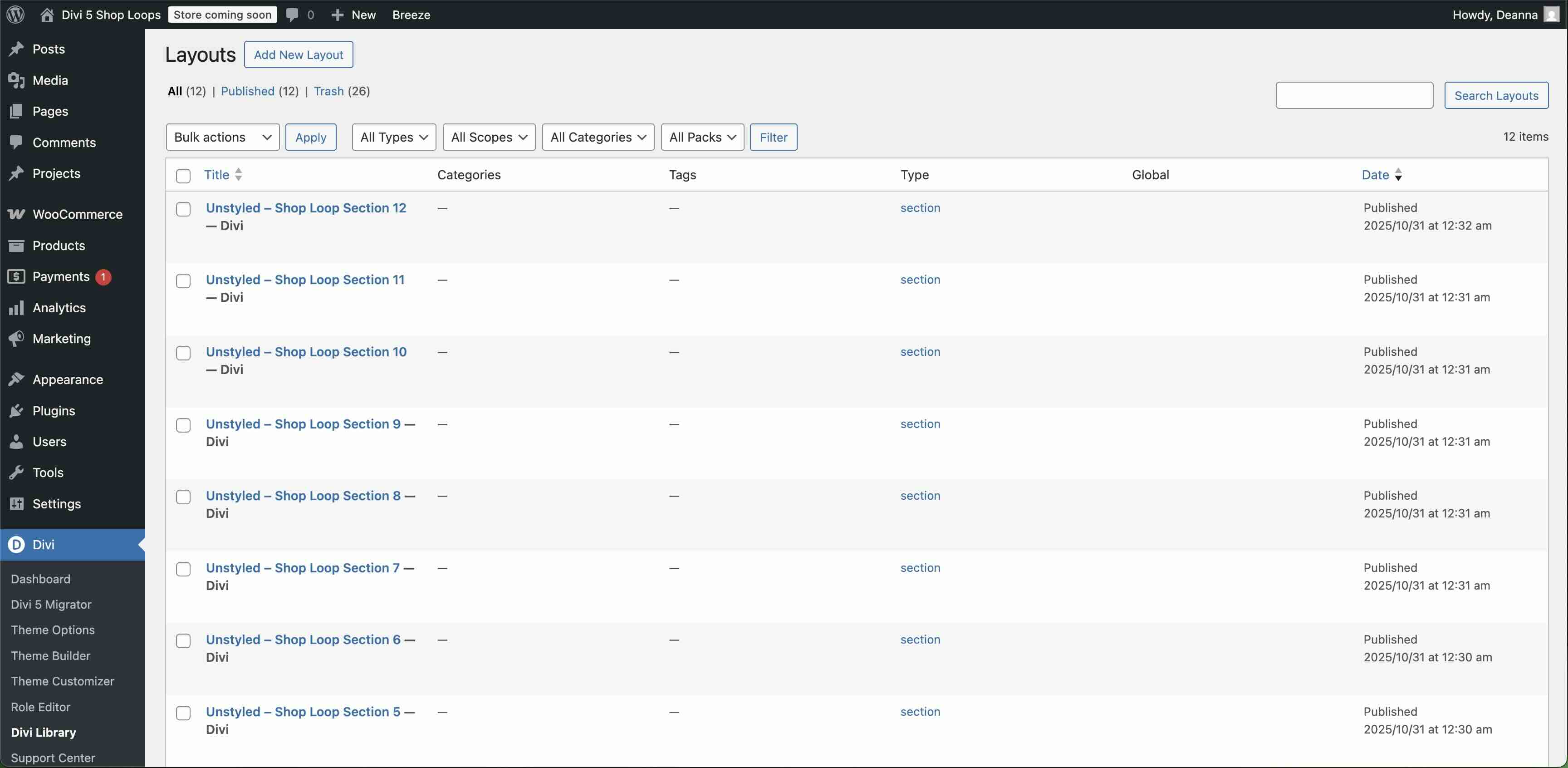Select the Appearance paintbrush icon
The height and width of the screenshot is (768, 1568).
coord(16,379)
